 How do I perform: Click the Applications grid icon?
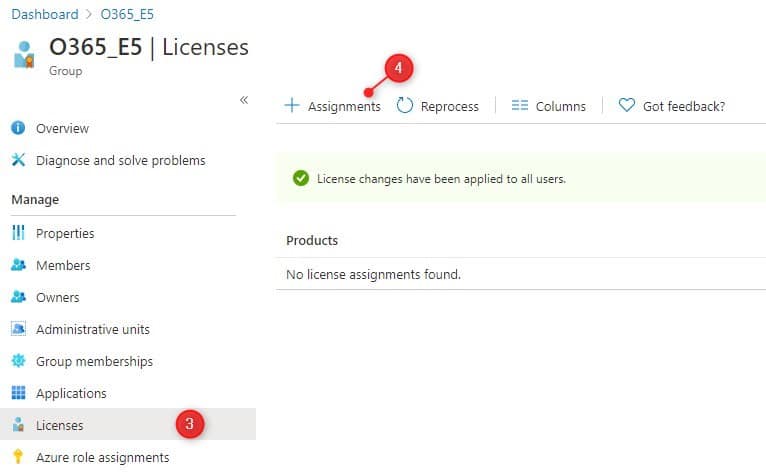click(x=18, y=392)
